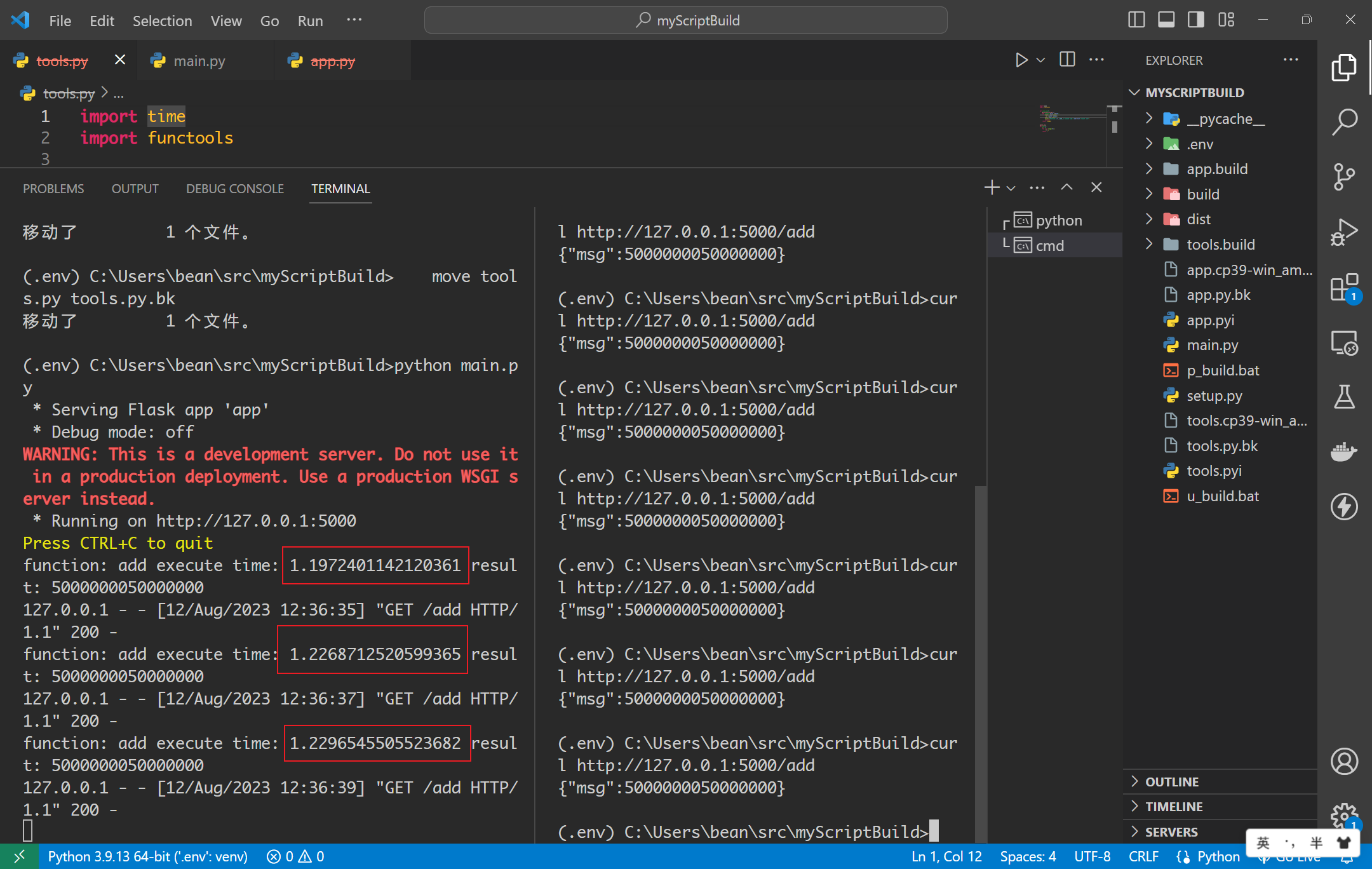Image resolution: width=1372 pixels, height=869 pixels.
Task: Select the cmd terminal instance
Action: 1054,245
